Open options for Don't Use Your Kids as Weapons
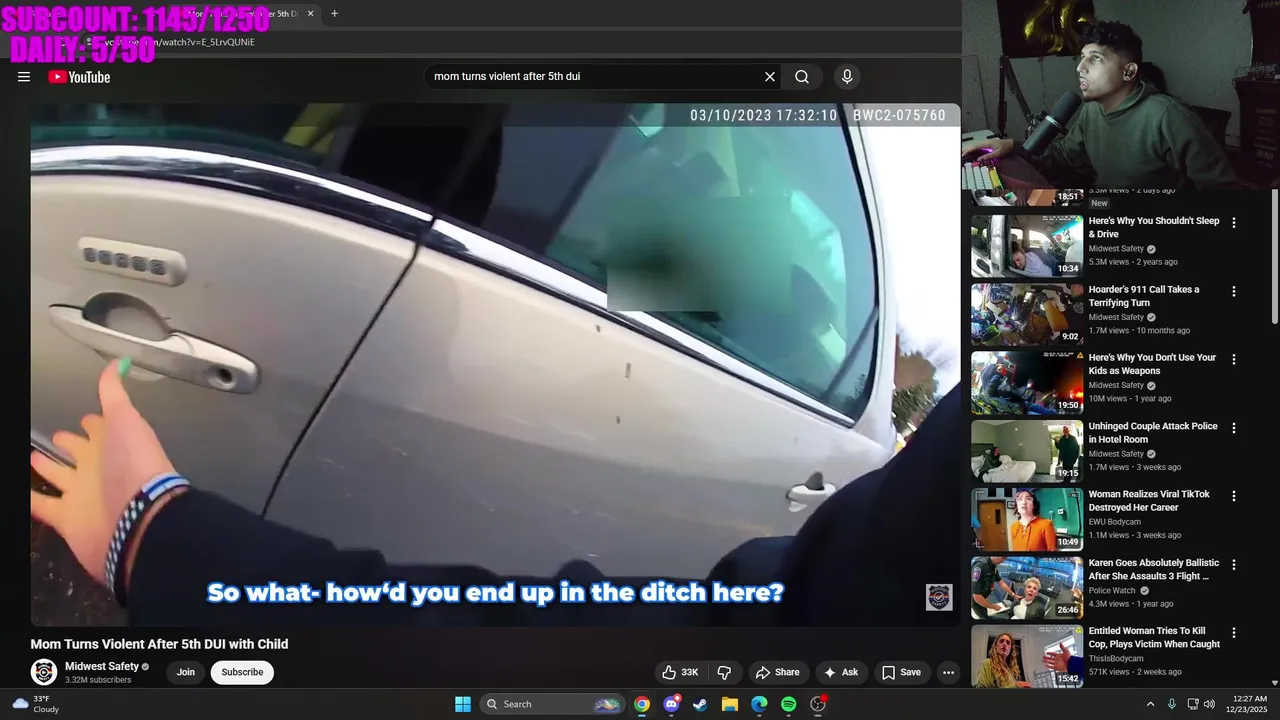 tap(1234, 359)
